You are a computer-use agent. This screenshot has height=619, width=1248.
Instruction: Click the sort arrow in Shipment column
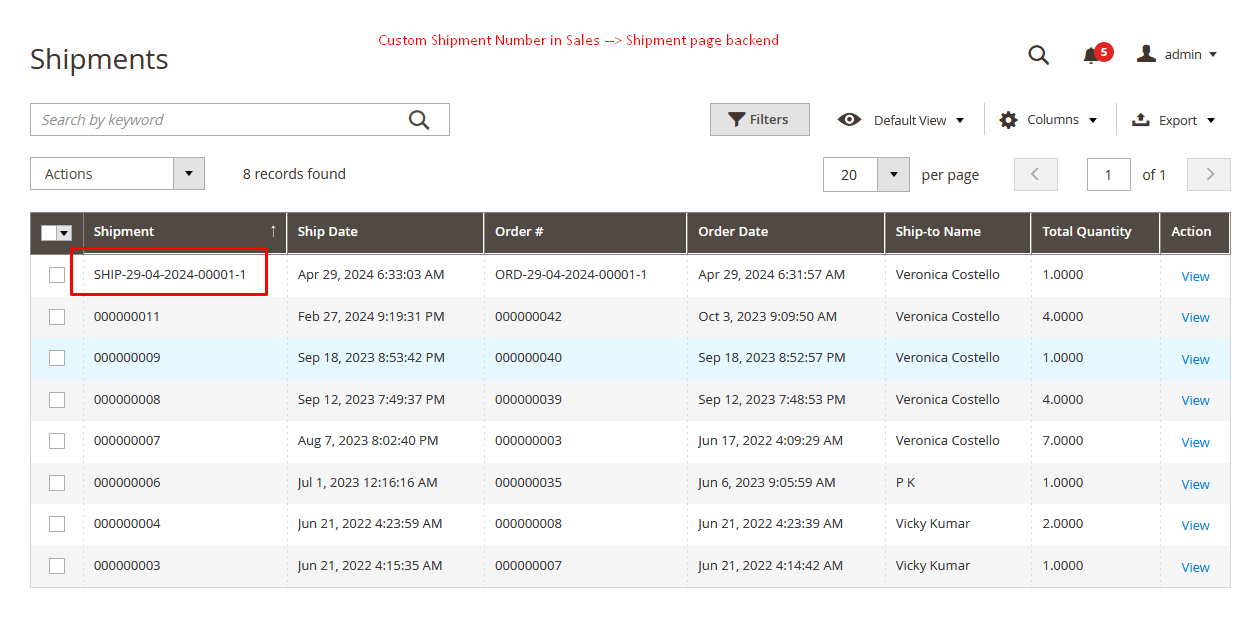tap(273, 231)
